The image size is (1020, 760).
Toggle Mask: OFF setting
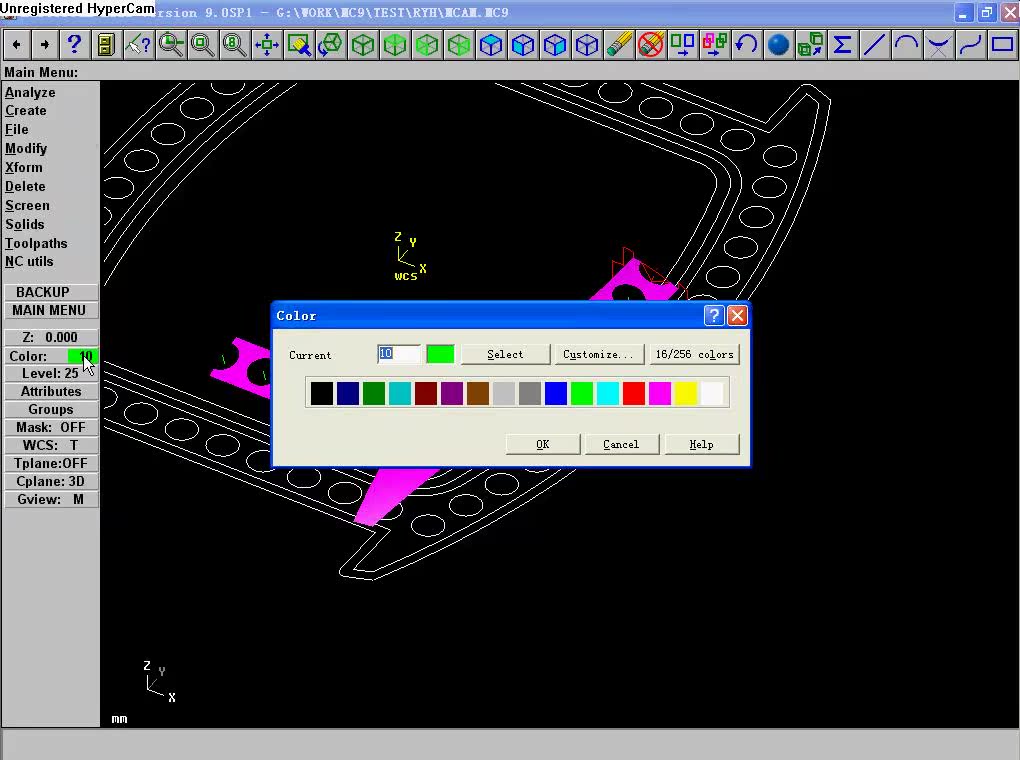51,428
